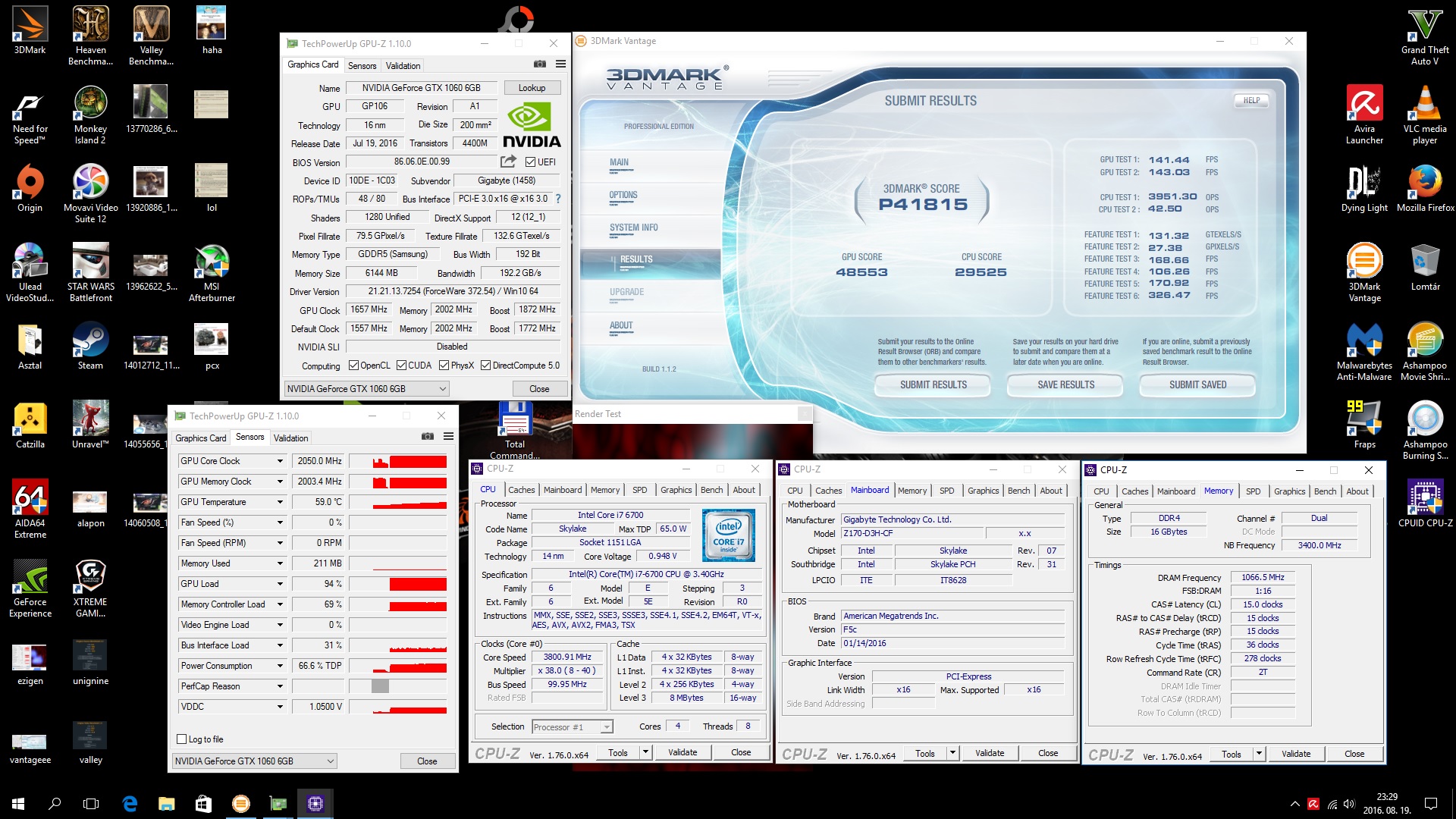Expand the Power Consumption sensor dropdown
This screenshot has width=1456, height=819.
(x=280, y=666)
